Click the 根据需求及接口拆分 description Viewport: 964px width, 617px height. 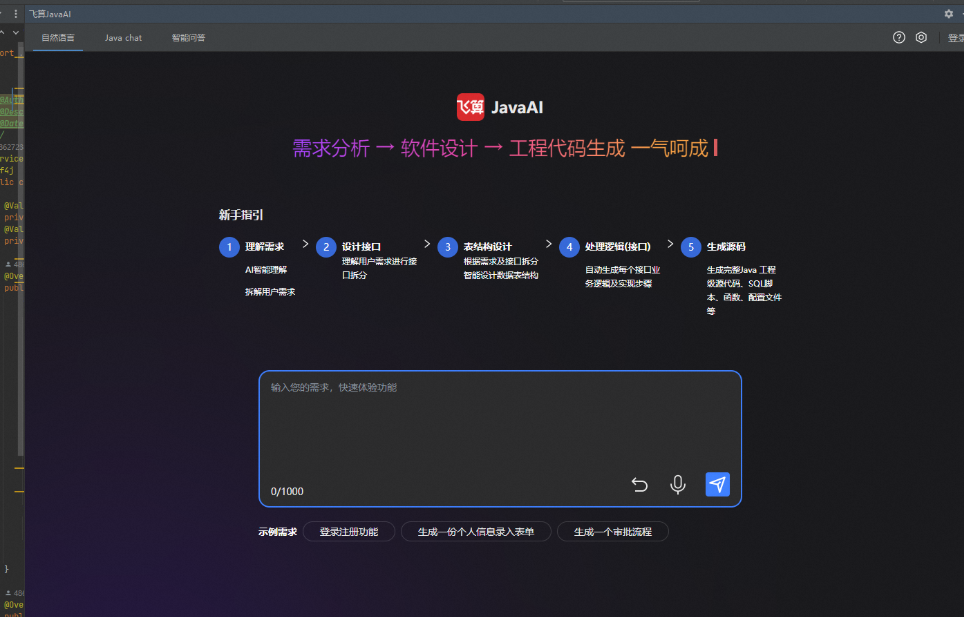click(501, 261)
